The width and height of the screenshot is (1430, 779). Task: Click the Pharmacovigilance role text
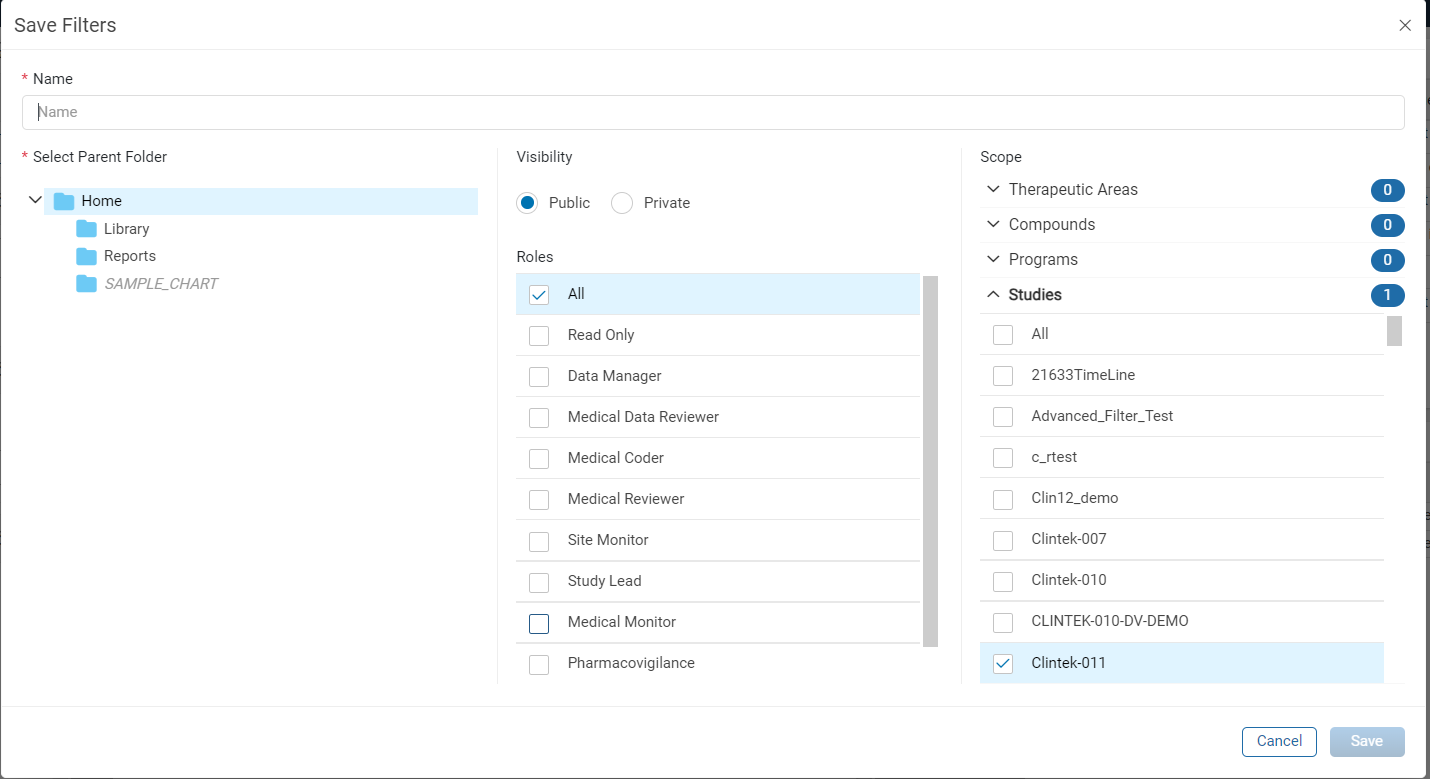click(631, 663)
